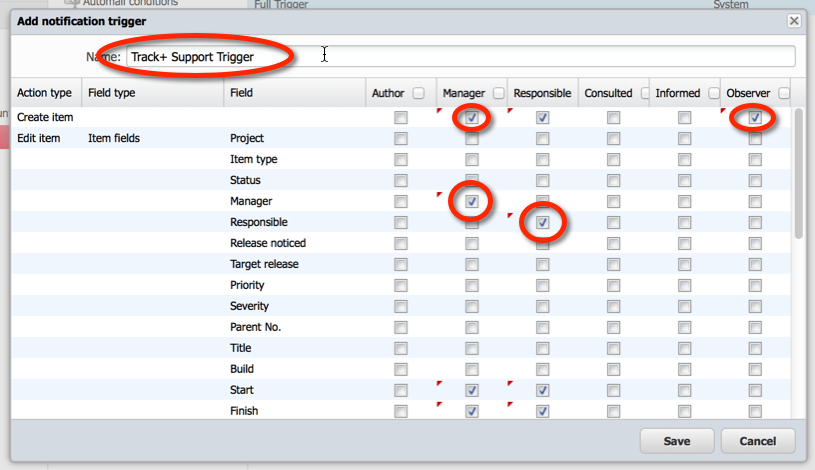Uncheck Responsible for Create item row
The height and width of the screenshot is (470, 815).
point(542,118)
